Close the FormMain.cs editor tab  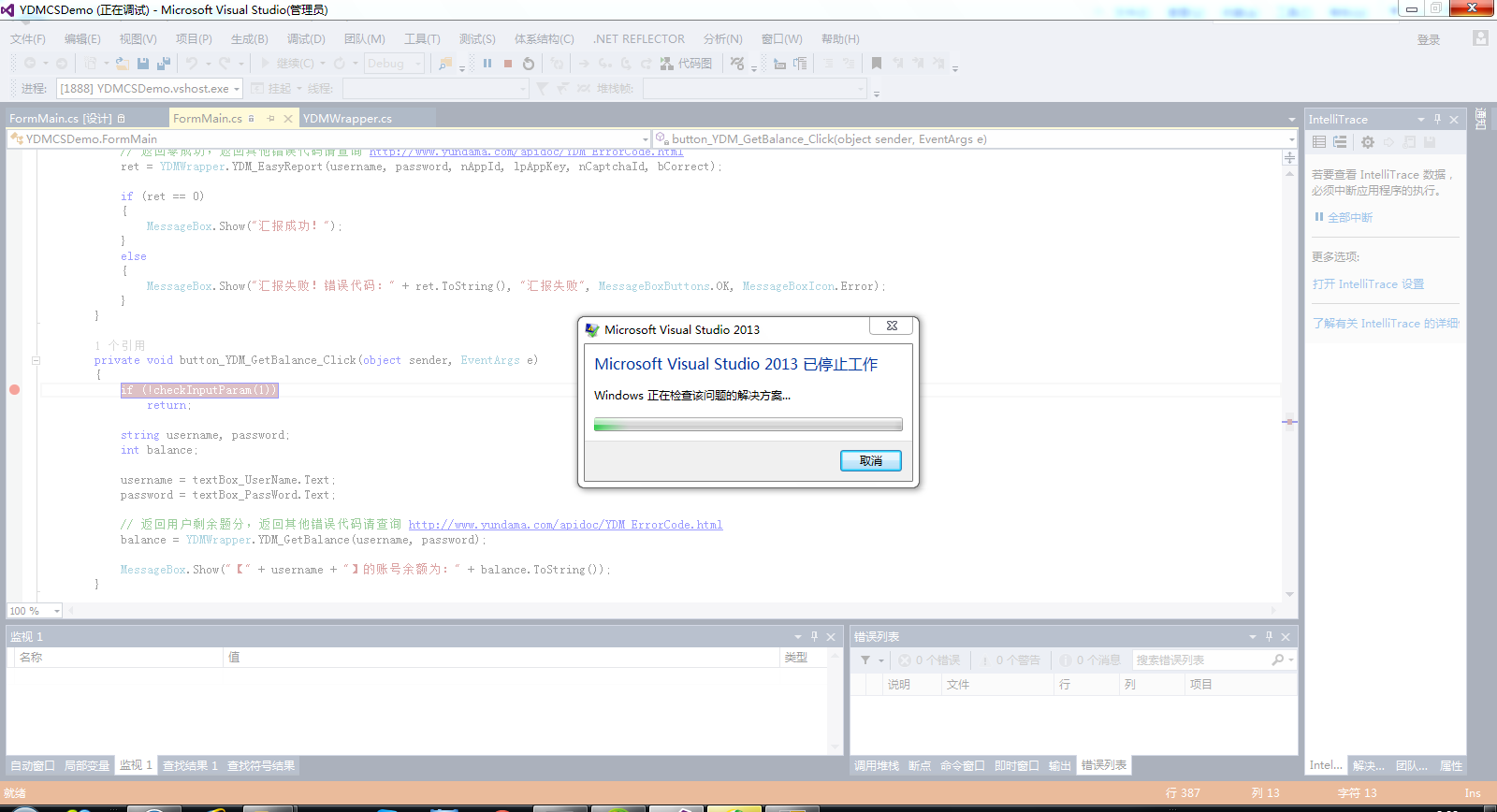click(x=288, y=118)
